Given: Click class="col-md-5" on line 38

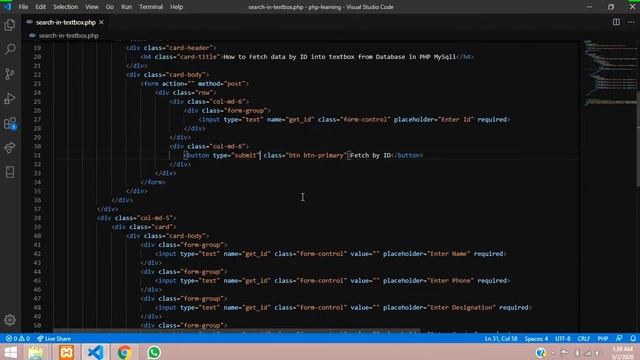Looking at the screenshot, I should click(x=143, y=218).
